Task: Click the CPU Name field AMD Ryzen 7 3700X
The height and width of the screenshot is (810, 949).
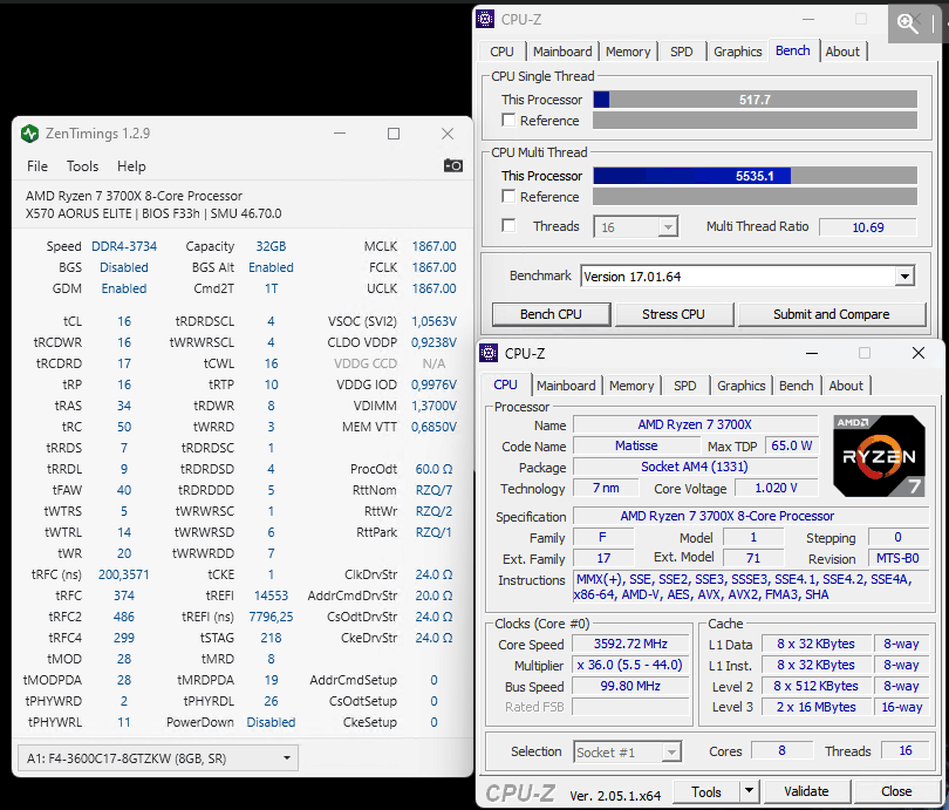Action: (695, 424)
